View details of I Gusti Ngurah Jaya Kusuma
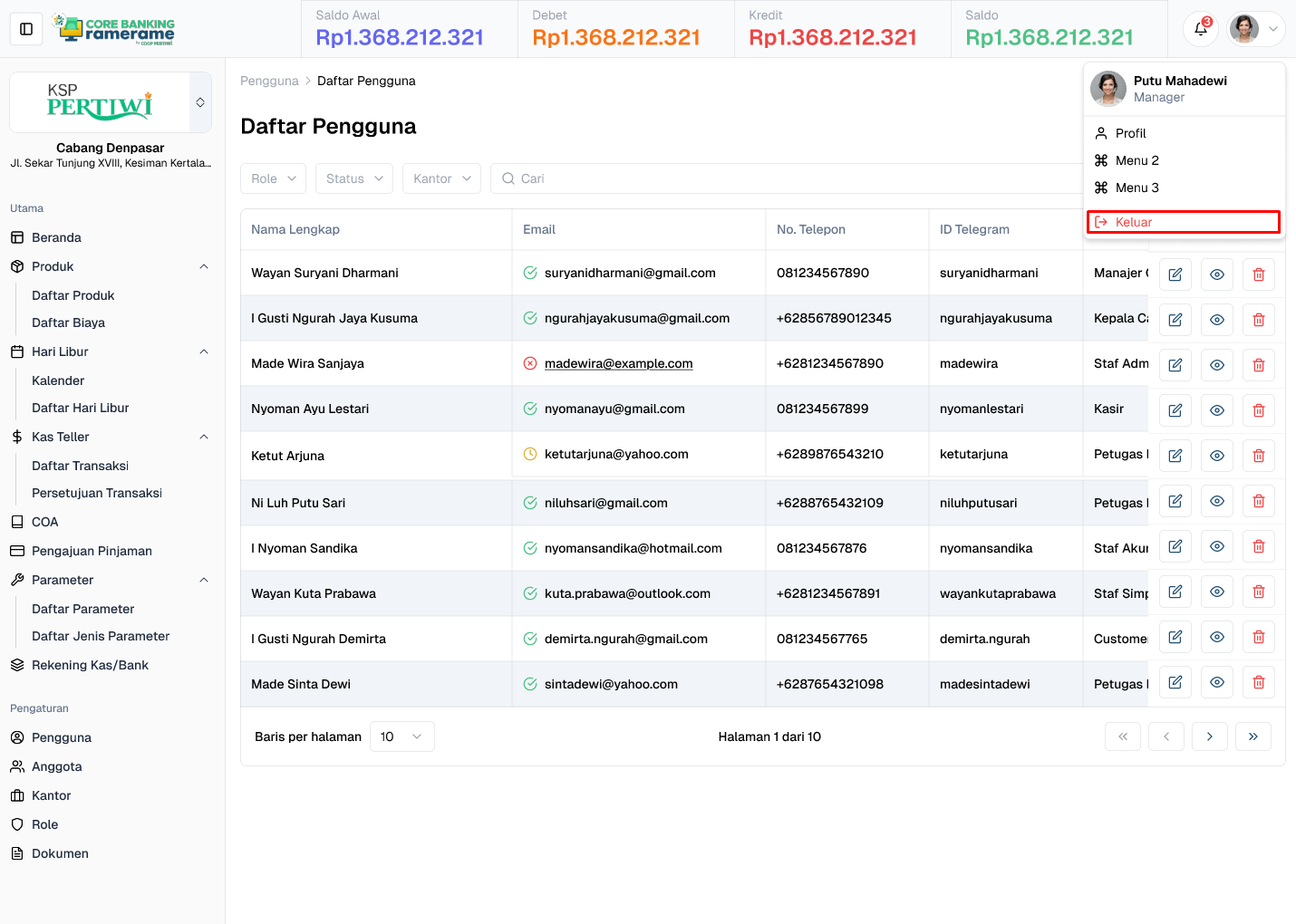This screenshot has height=924, width=1296. [x=1216, y=320]
